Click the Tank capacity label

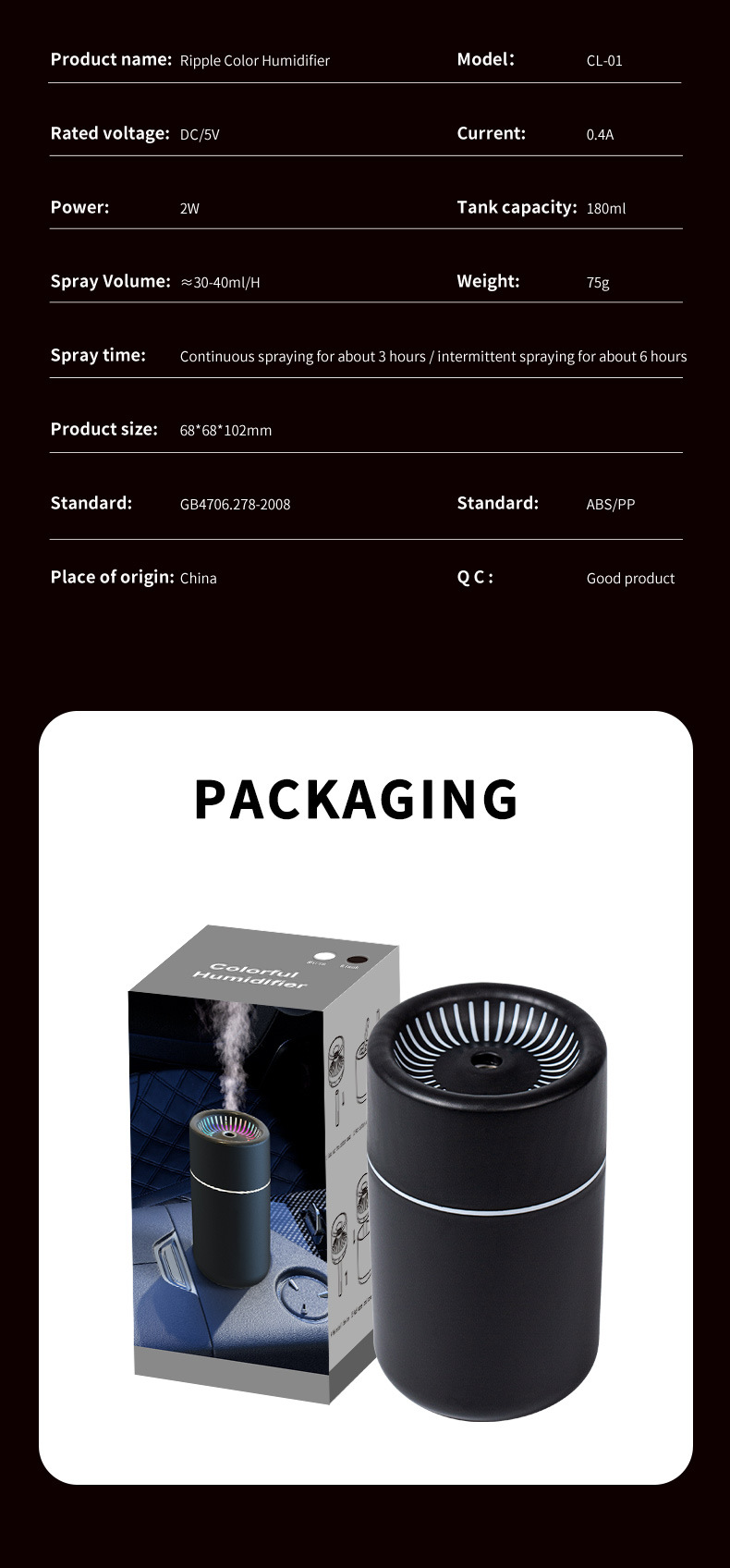tap(517, 207)
